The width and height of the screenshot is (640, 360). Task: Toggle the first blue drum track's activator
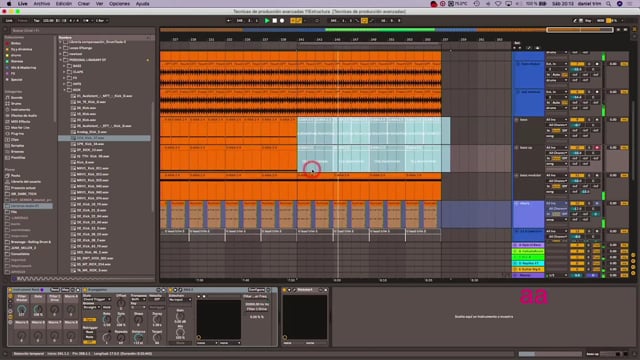tap(577, 64)
